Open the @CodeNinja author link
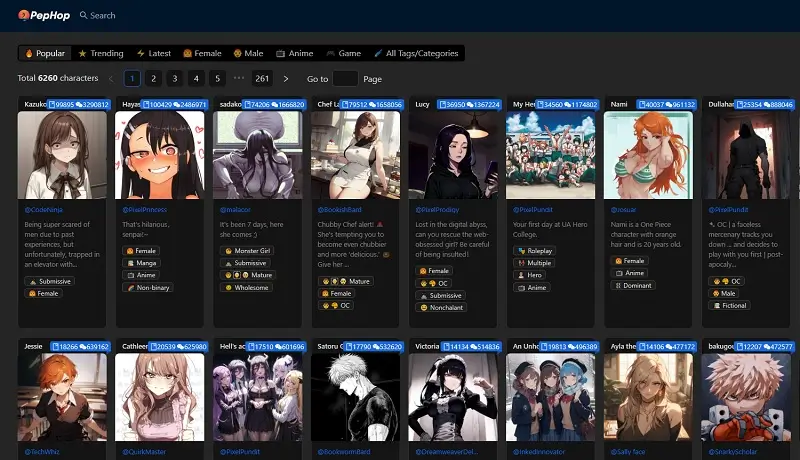Viewport: 800px width, 460px height. pos(44,210)
